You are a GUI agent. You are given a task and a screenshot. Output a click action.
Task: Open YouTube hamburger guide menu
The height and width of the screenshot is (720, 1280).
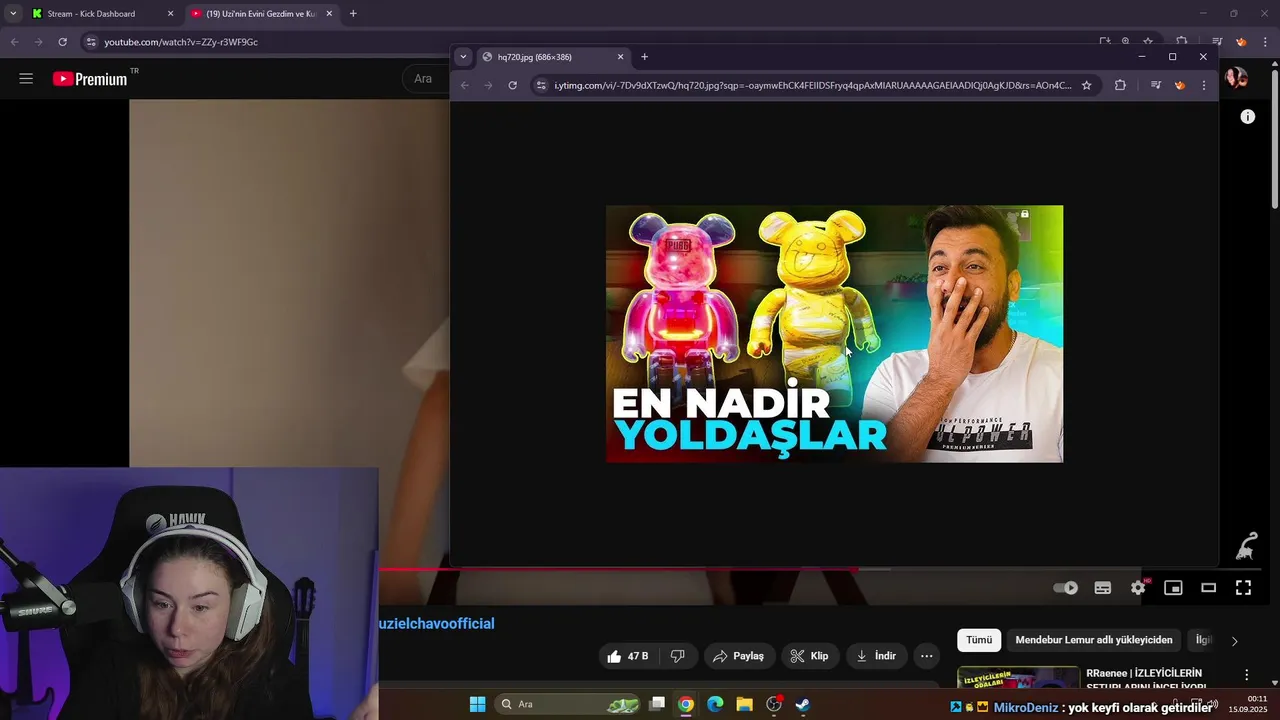(x=26, y=78)
